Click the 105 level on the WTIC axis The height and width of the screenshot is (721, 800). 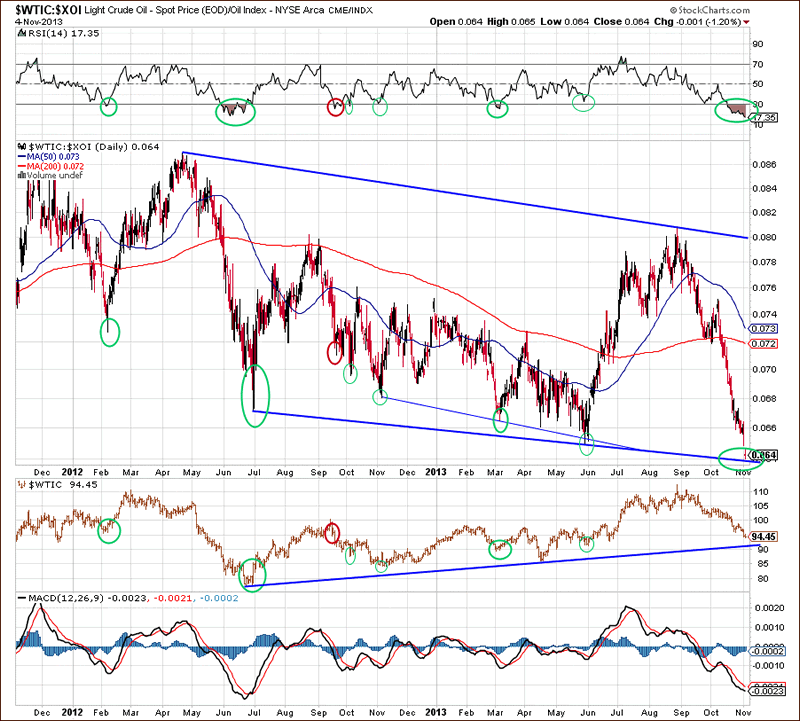(x=760, y=506)
